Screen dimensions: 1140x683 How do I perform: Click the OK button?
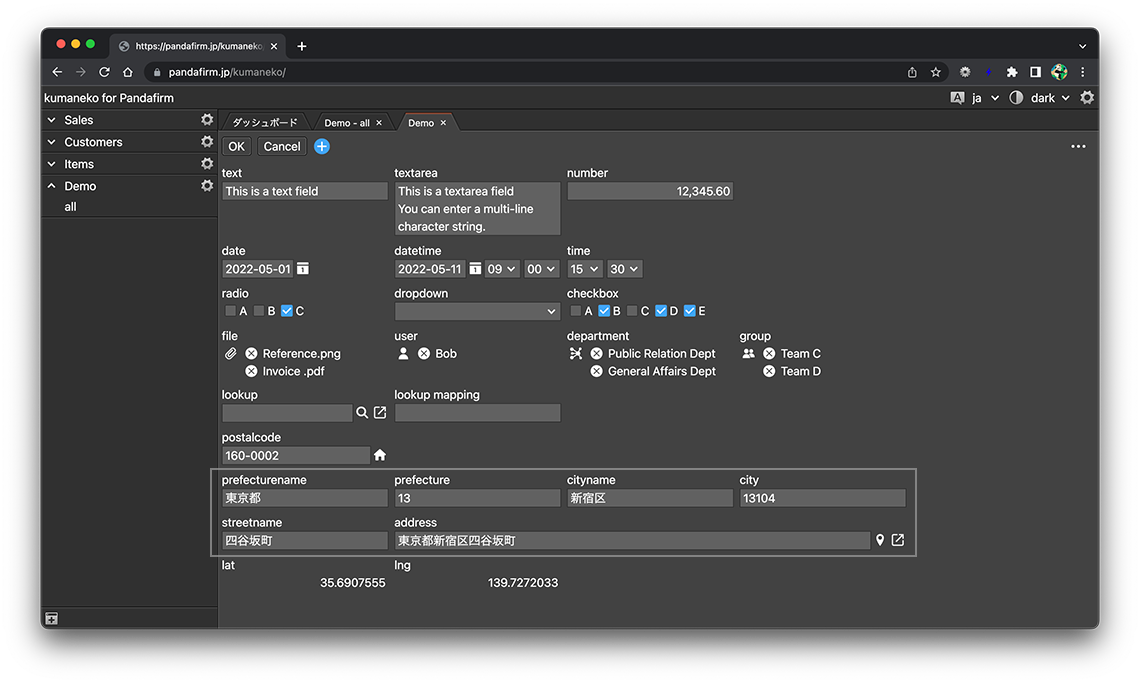[x=236, y=147]
